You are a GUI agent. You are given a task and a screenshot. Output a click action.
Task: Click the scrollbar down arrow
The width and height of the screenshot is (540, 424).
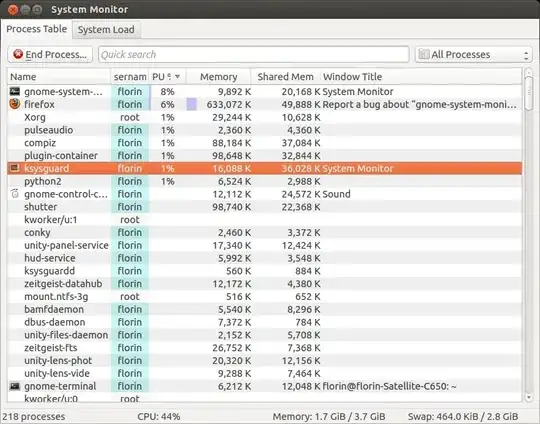click(x=528, y=398)
